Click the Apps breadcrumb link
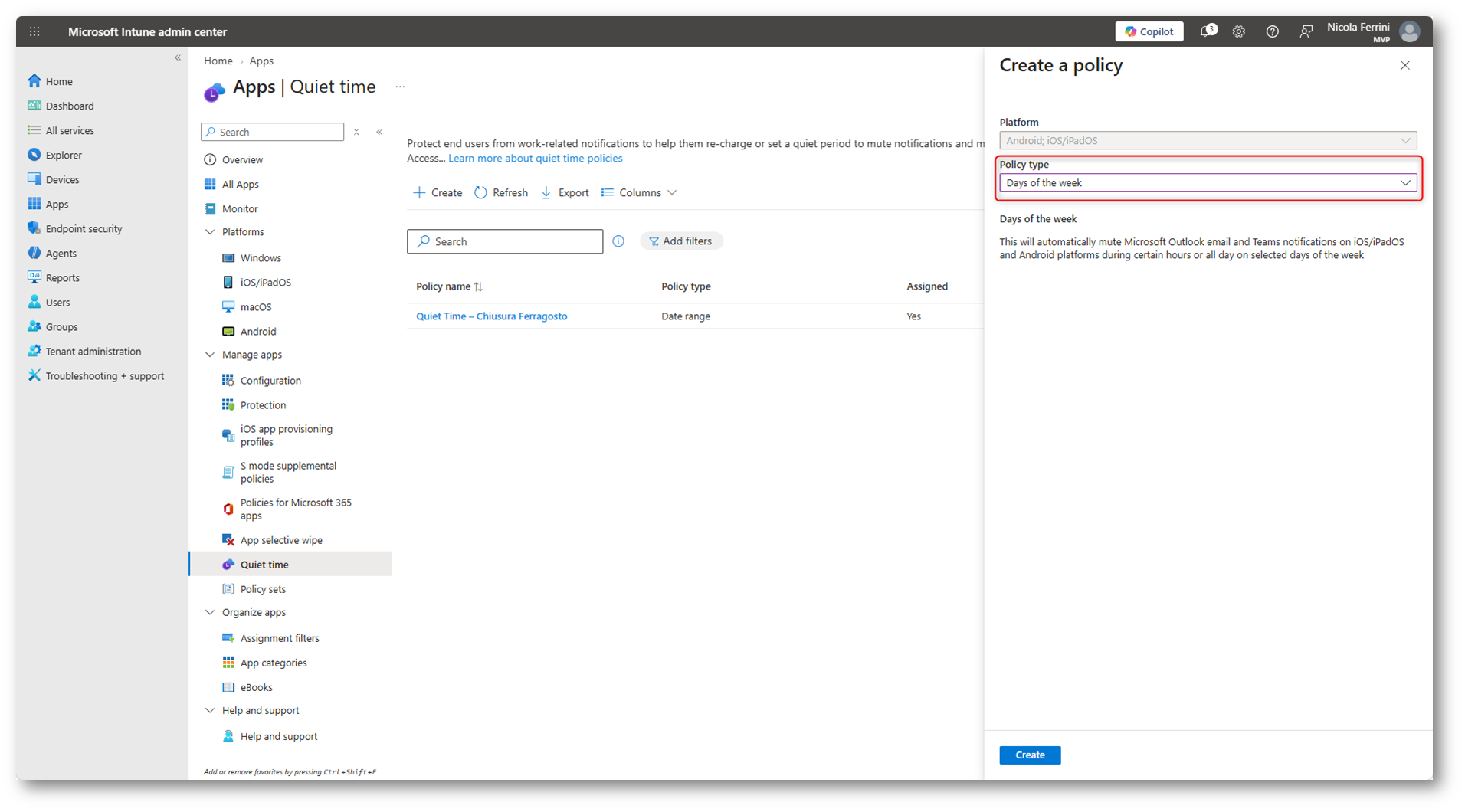 261,61
